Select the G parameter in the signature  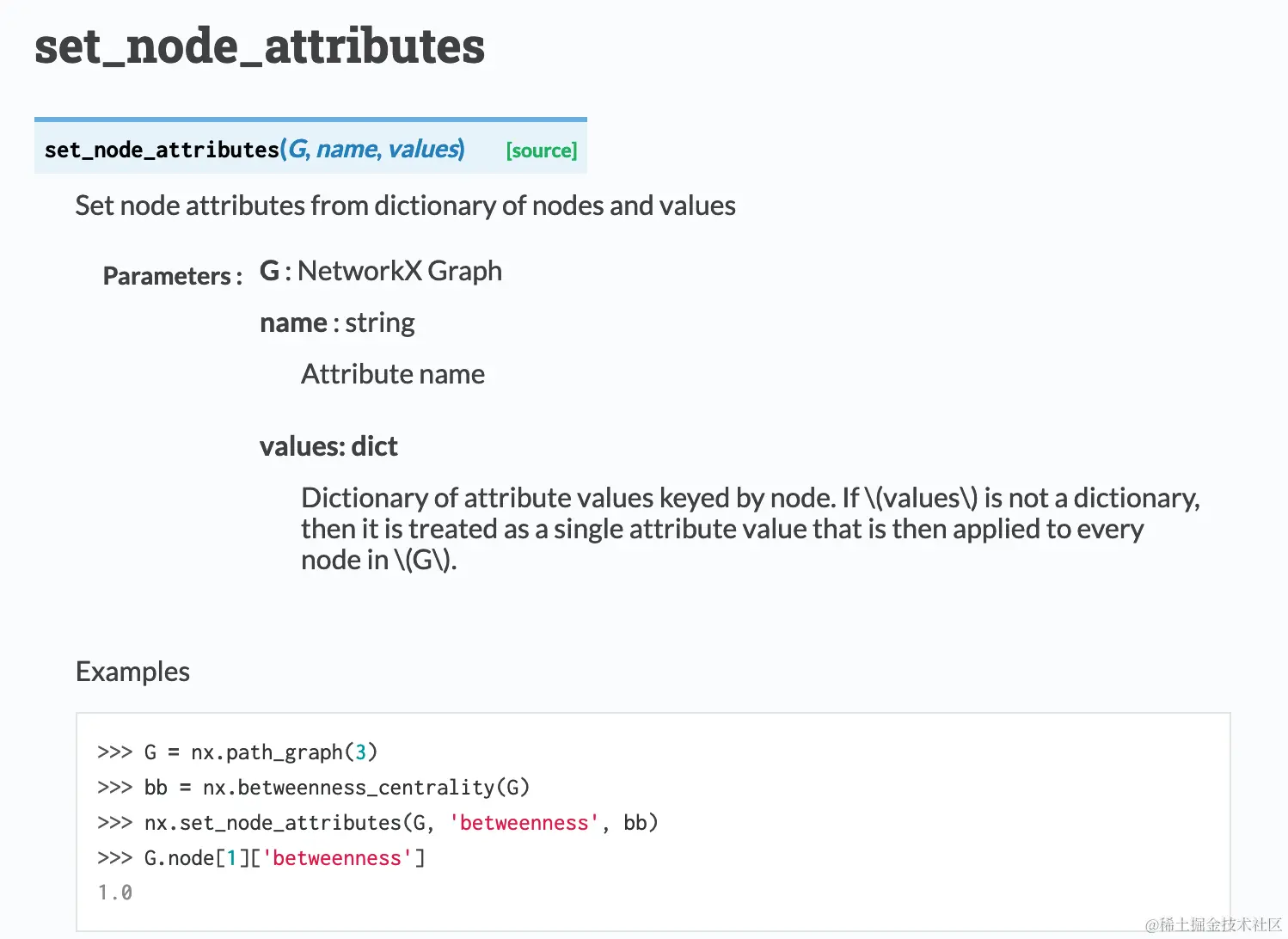[x=297, y=150]
